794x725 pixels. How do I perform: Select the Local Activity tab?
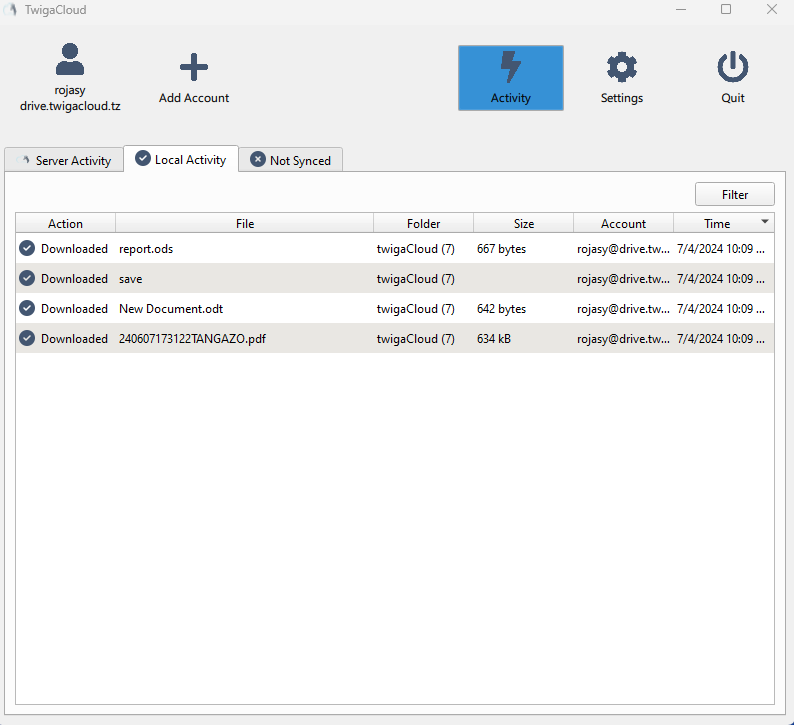tap(181, 159)
